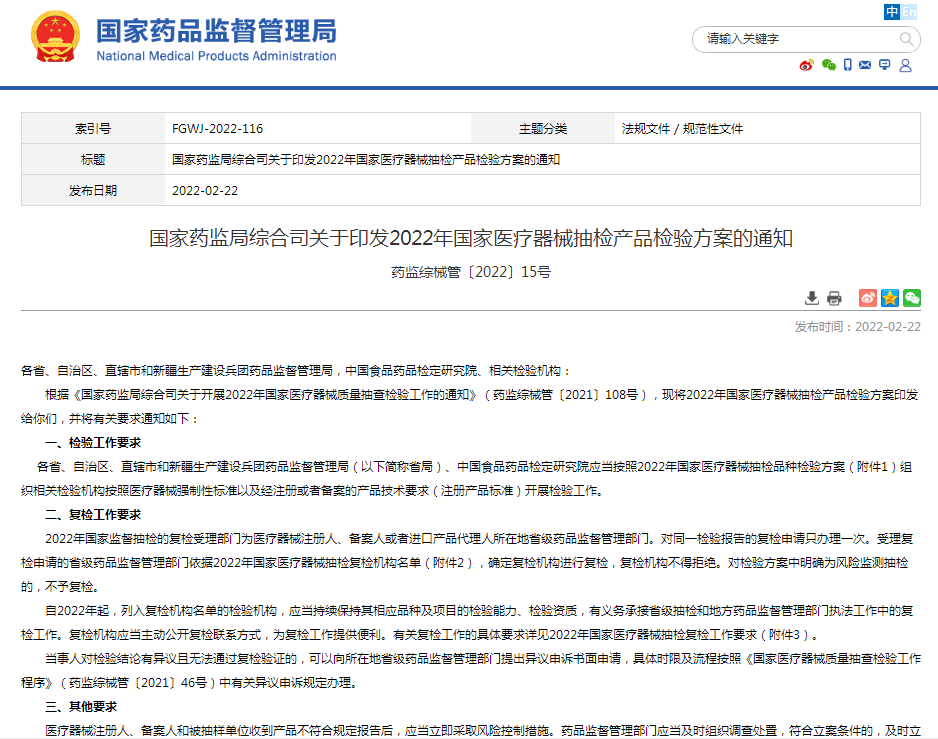Image resolution: width=938 pixels, height=739 pixels.
Task: Click the email envelope icon in header
Action: pos(866,65)
